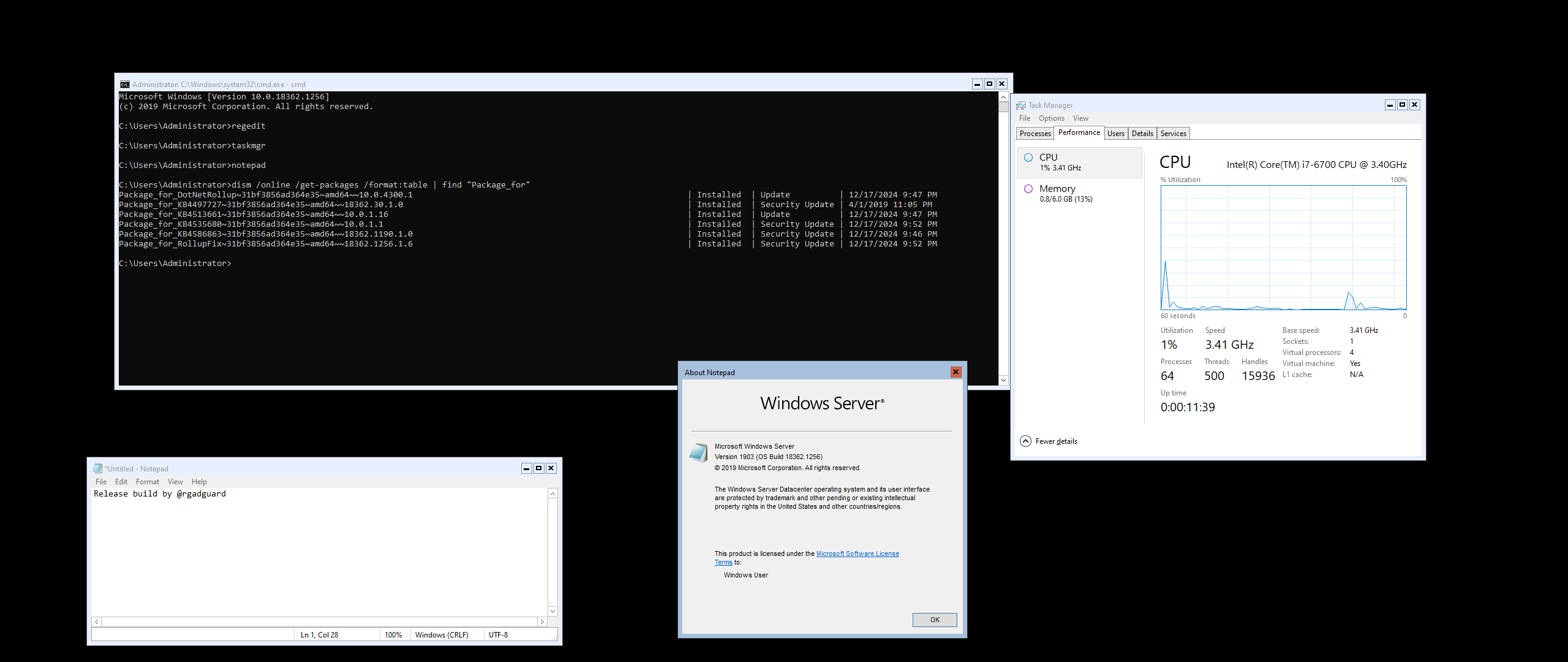Minimize the cmd window
The height and width of the screenshot is (662, 1568).
coord(978,84)
